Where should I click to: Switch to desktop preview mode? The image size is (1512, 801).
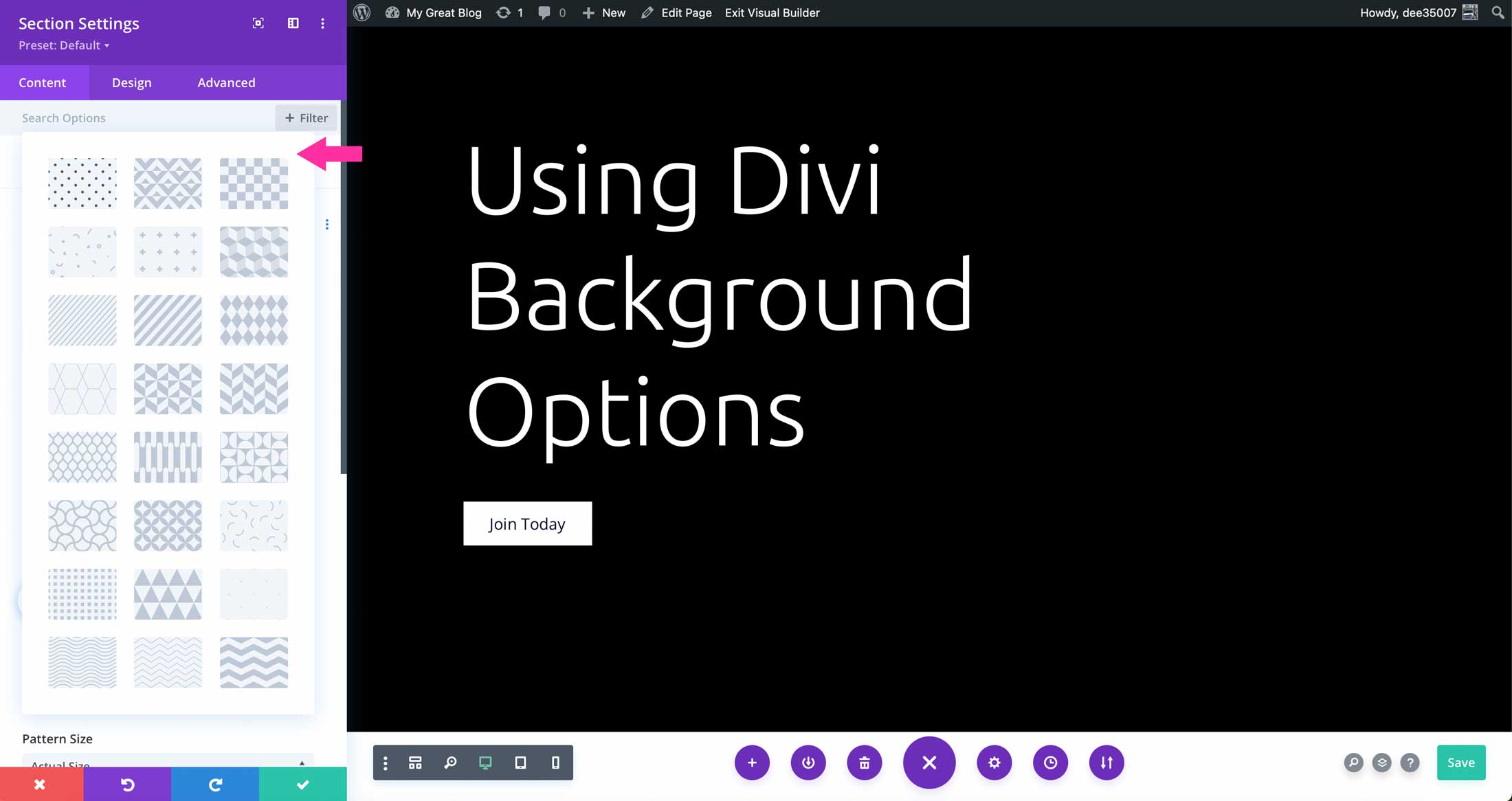click(x=486, y=763)
